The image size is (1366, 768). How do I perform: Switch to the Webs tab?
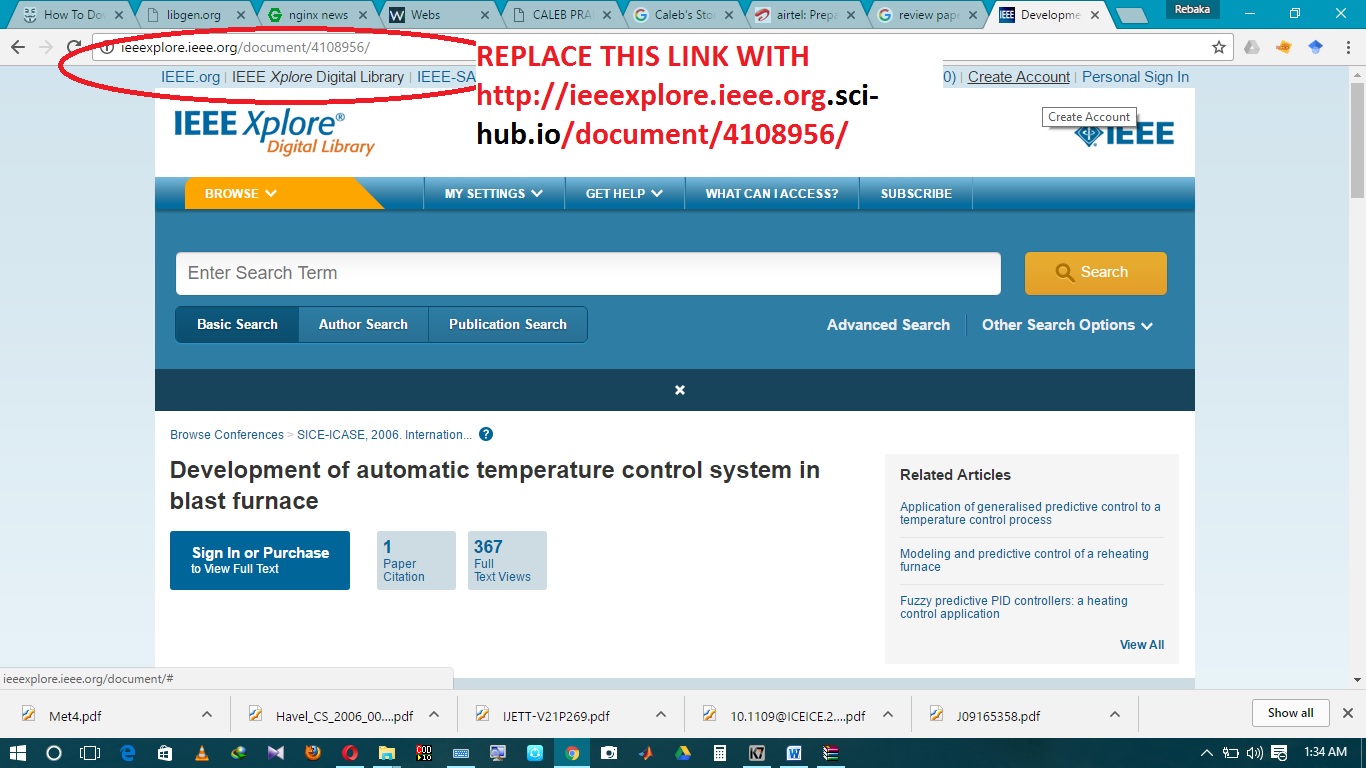440,15
